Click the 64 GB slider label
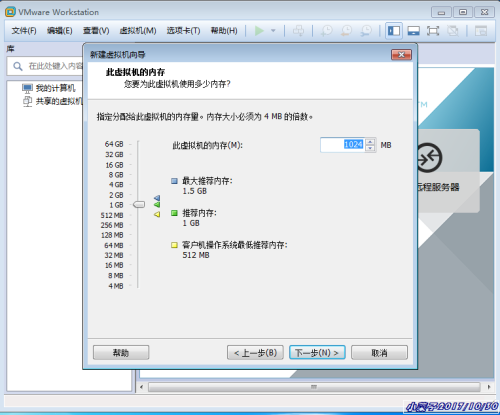The height and width of the screenshot is (415, 500). point(114,144)
